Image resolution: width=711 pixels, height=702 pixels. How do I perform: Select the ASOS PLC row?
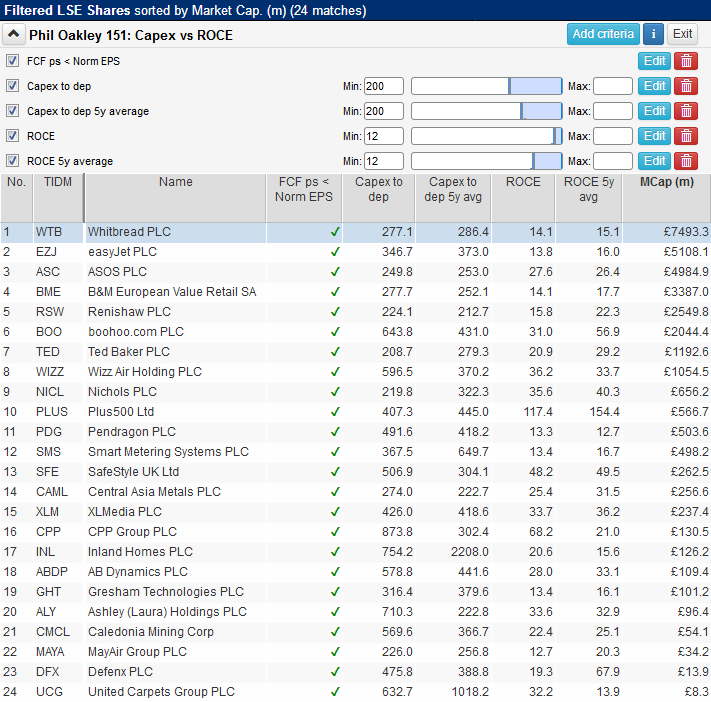356,272
